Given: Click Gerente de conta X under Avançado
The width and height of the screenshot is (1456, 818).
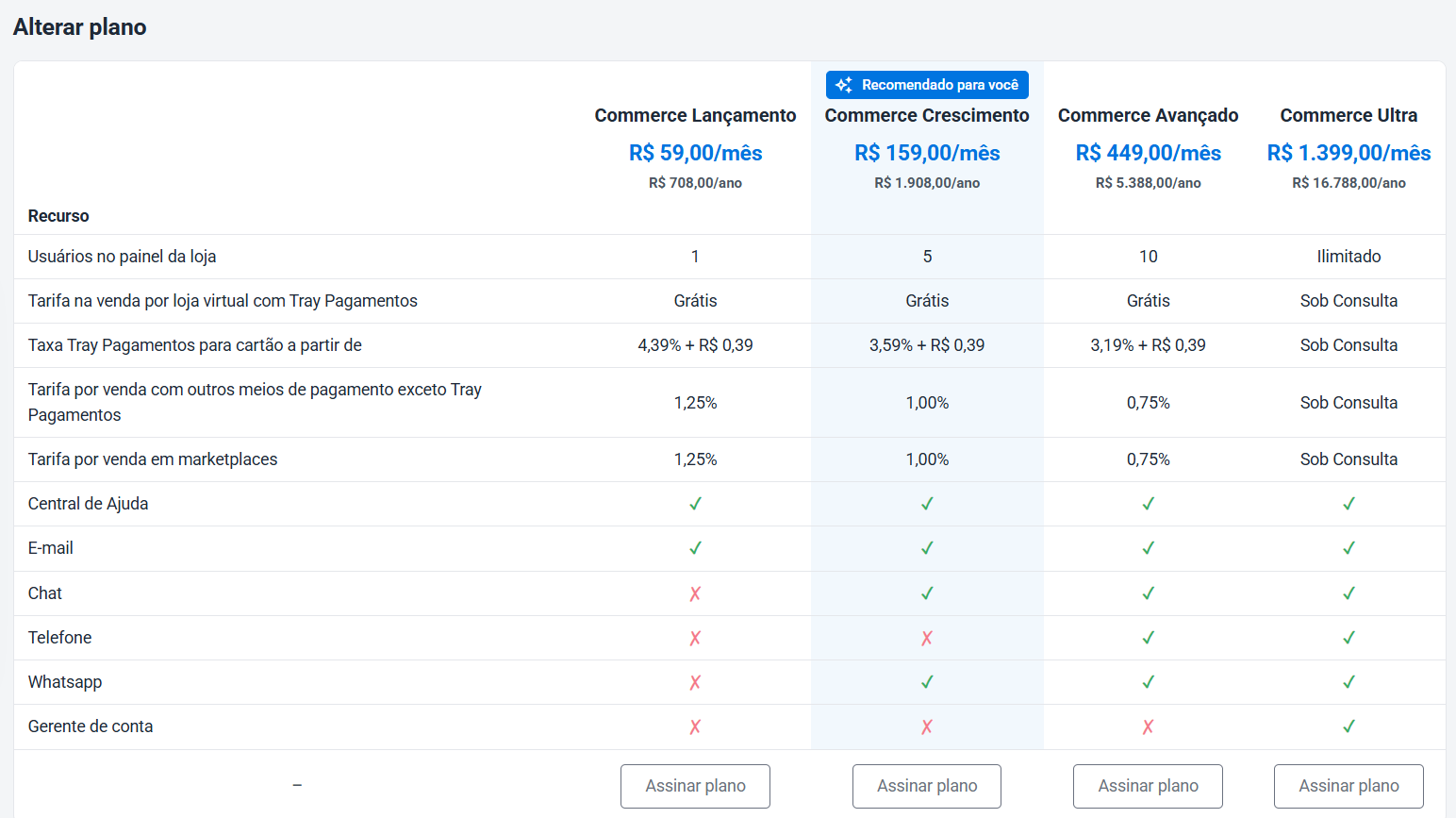Looking at the screenshot, I should coord(1148,726).
